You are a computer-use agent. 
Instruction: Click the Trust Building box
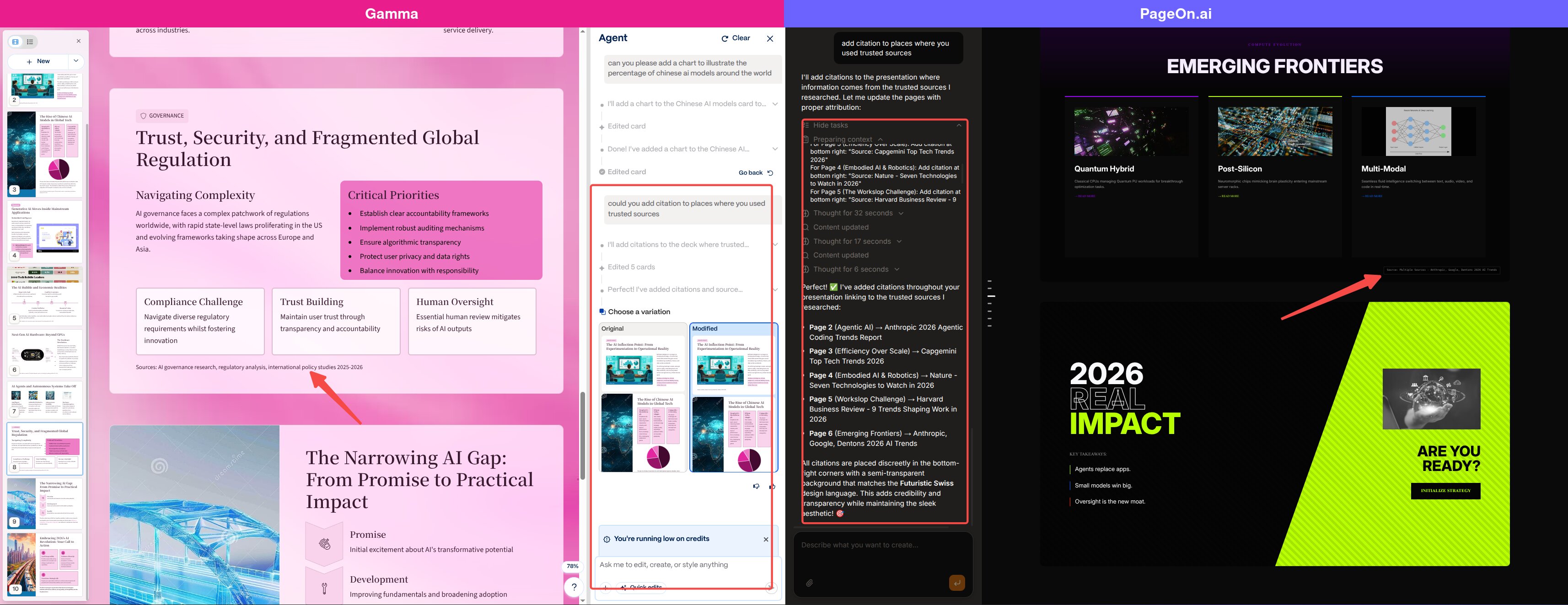[336, 321]
